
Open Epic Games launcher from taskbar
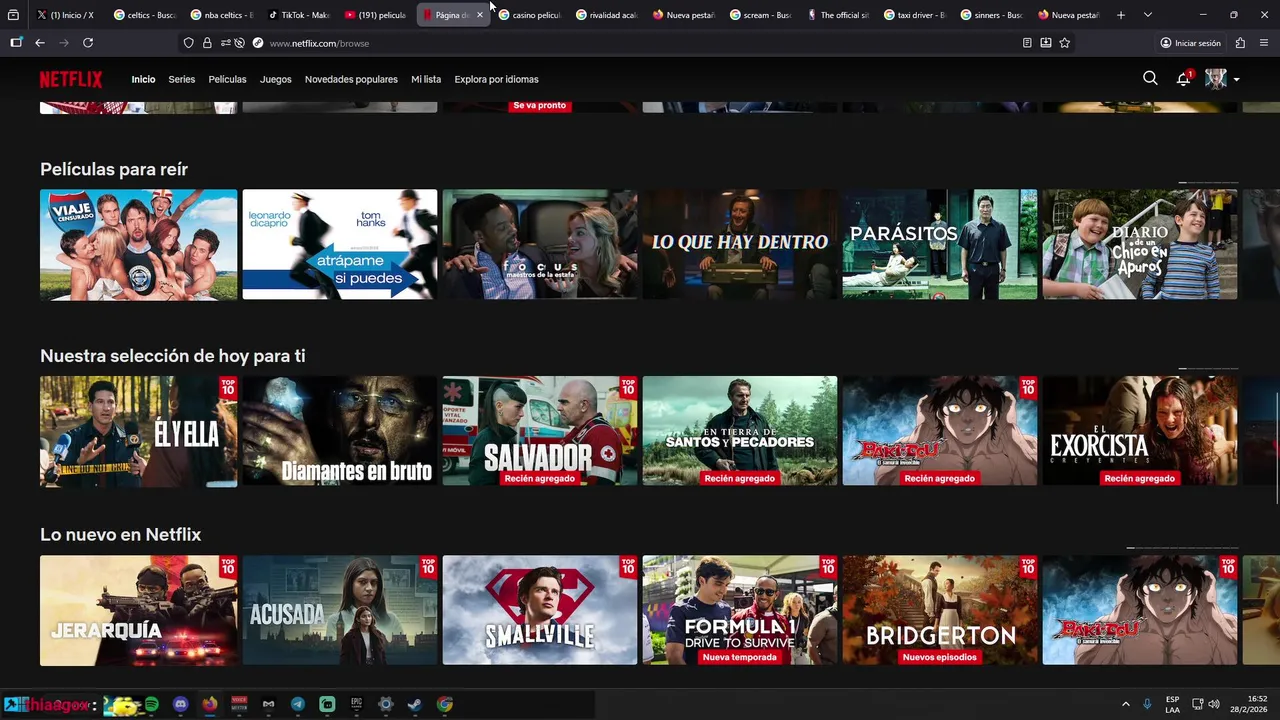pyautogui.click(x=356, y=704)
